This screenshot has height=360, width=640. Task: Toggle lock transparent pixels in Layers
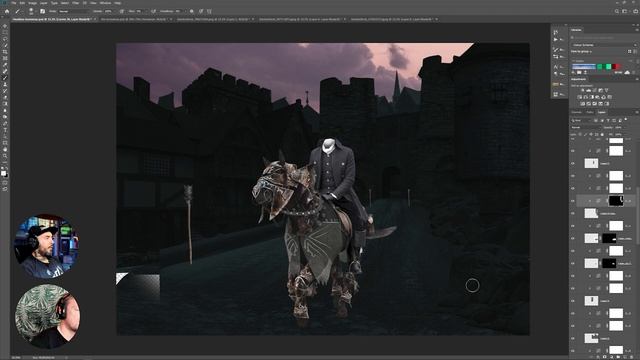[580, 134]
